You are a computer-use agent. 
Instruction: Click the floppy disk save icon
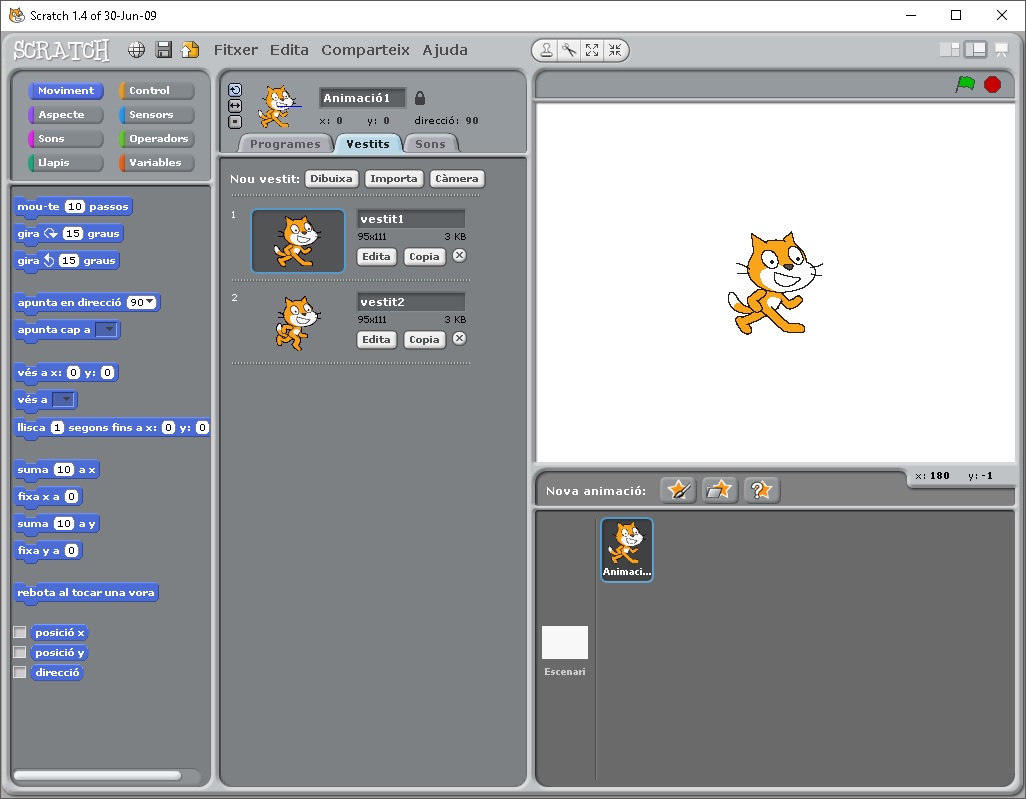click(164, 50)
